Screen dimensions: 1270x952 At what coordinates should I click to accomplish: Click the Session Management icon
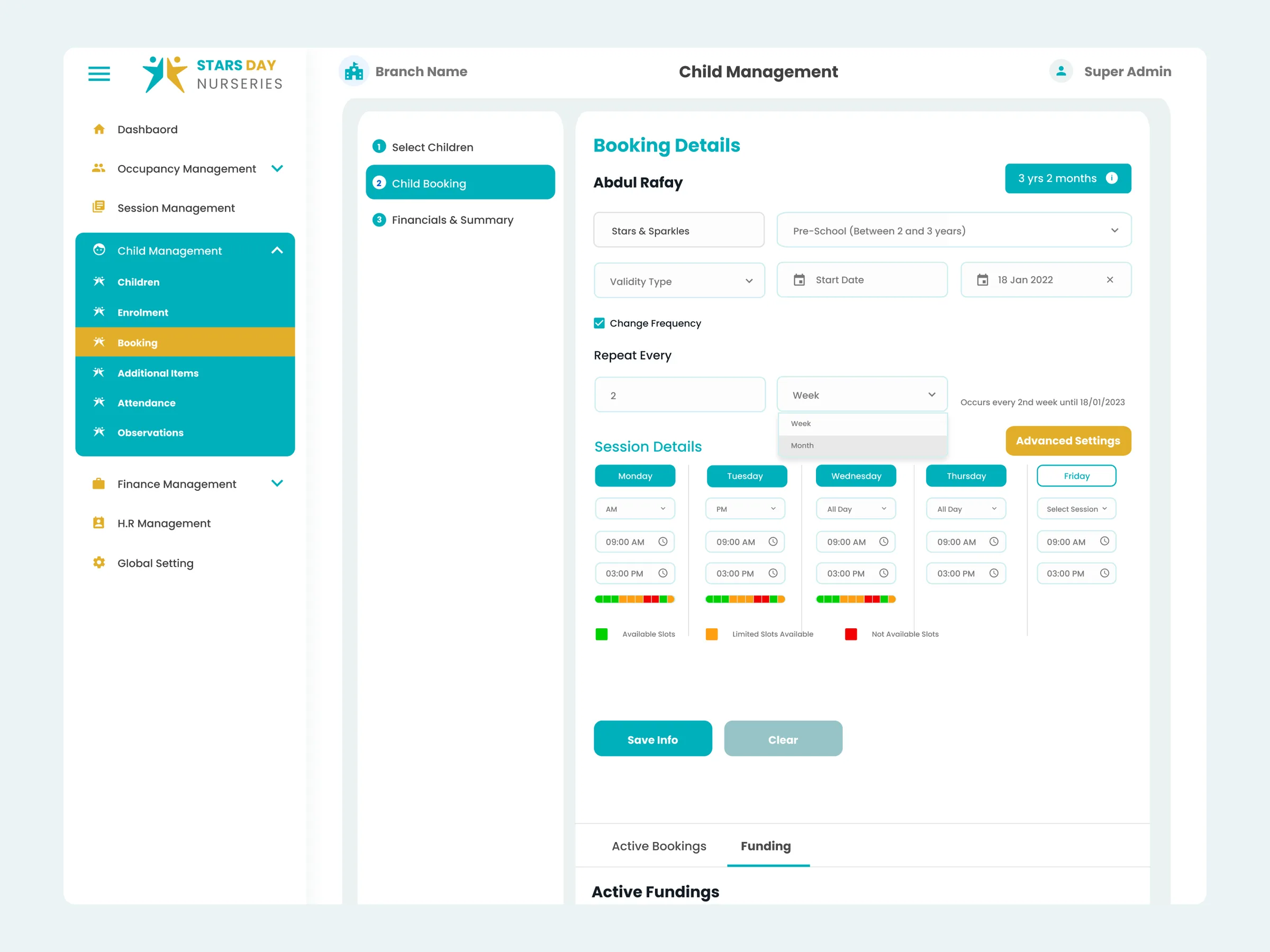[x=99, y=207]
